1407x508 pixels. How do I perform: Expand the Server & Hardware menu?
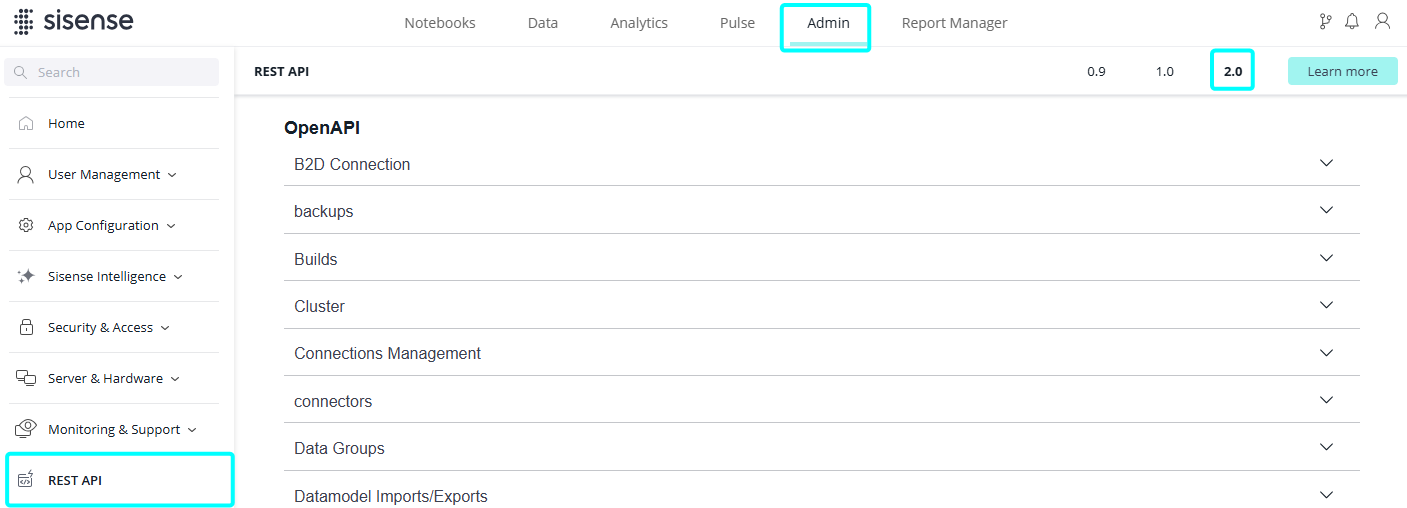(106, 378)
